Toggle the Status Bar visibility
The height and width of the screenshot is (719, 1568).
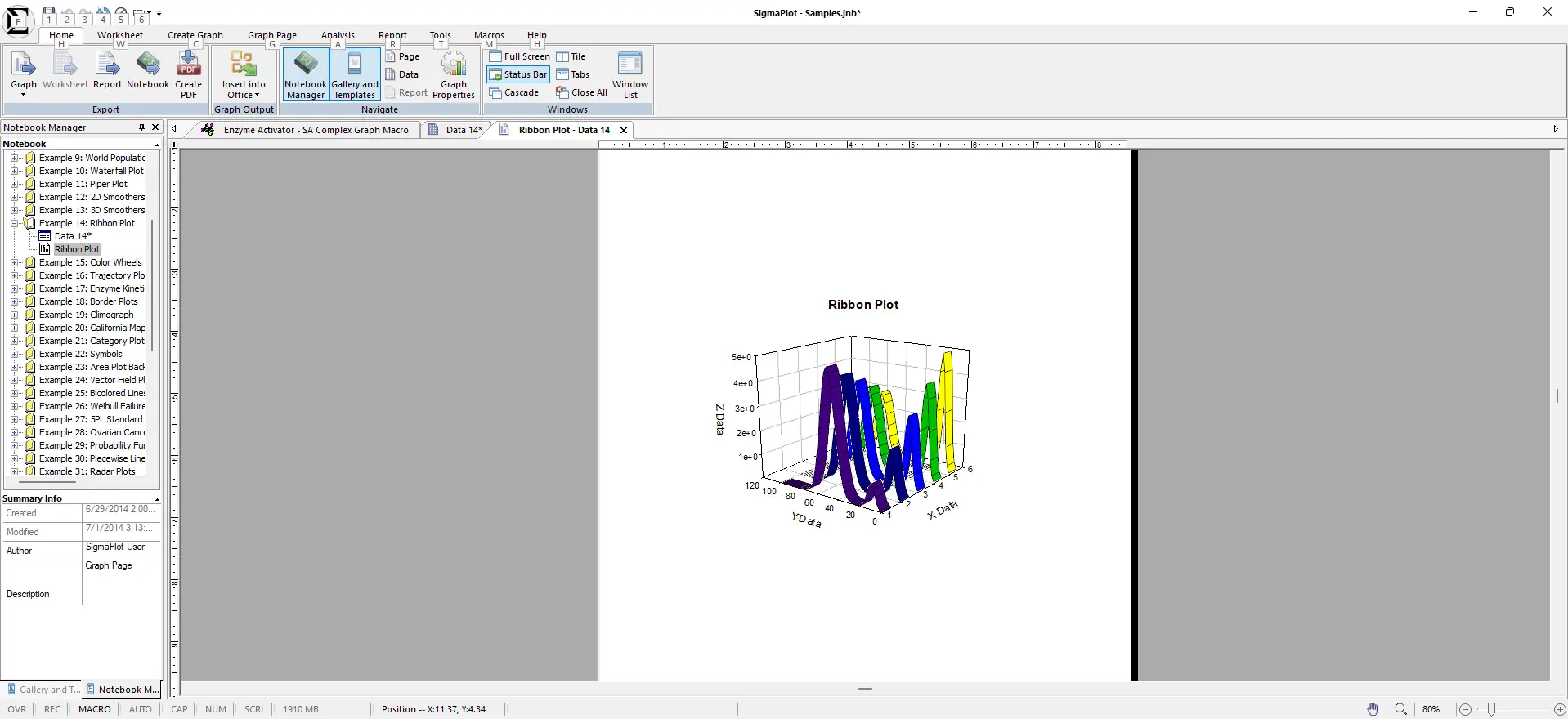(517, 74)
